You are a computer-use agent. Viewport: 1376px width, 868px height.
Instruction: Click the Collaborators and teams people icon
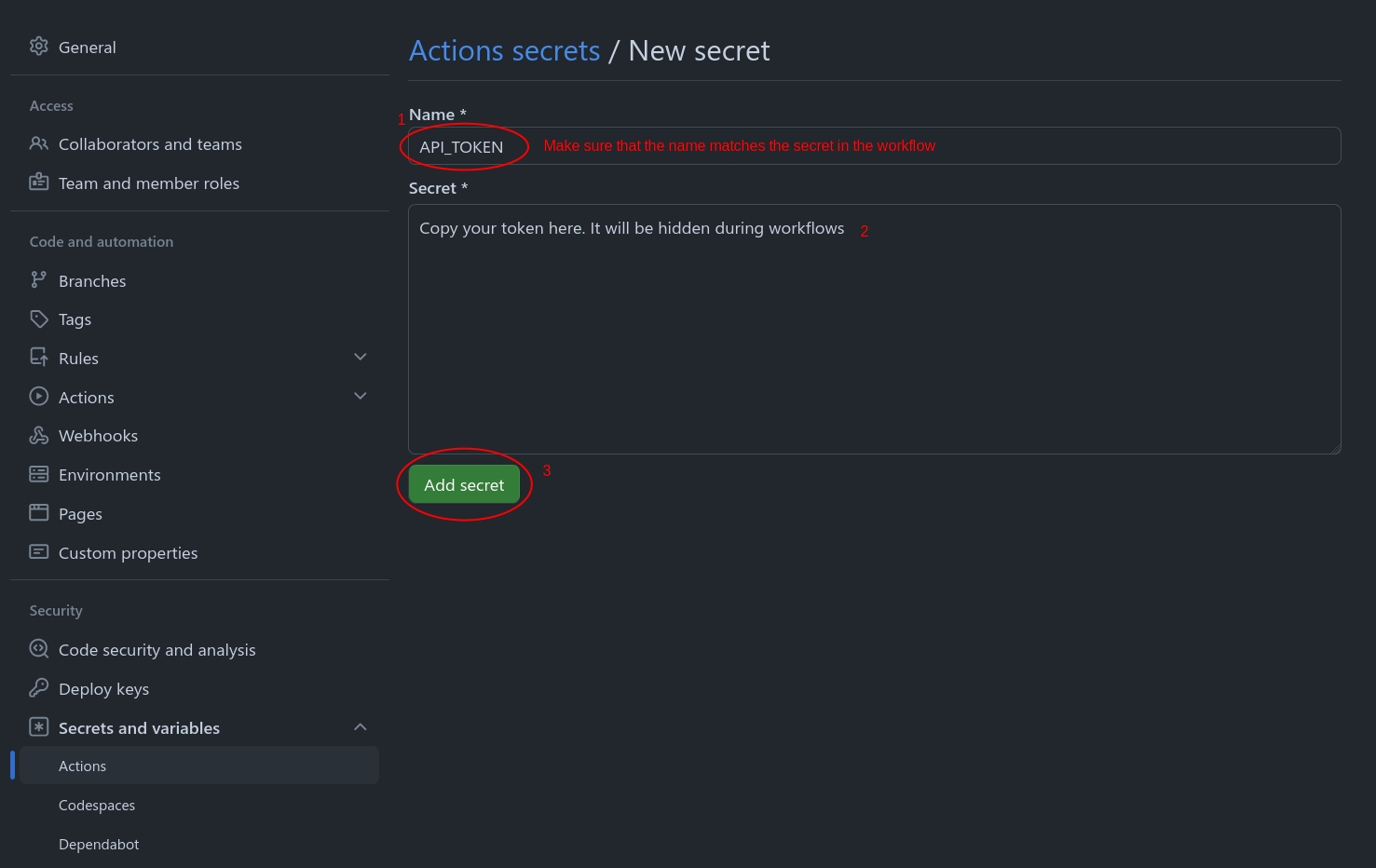(38, 143)
